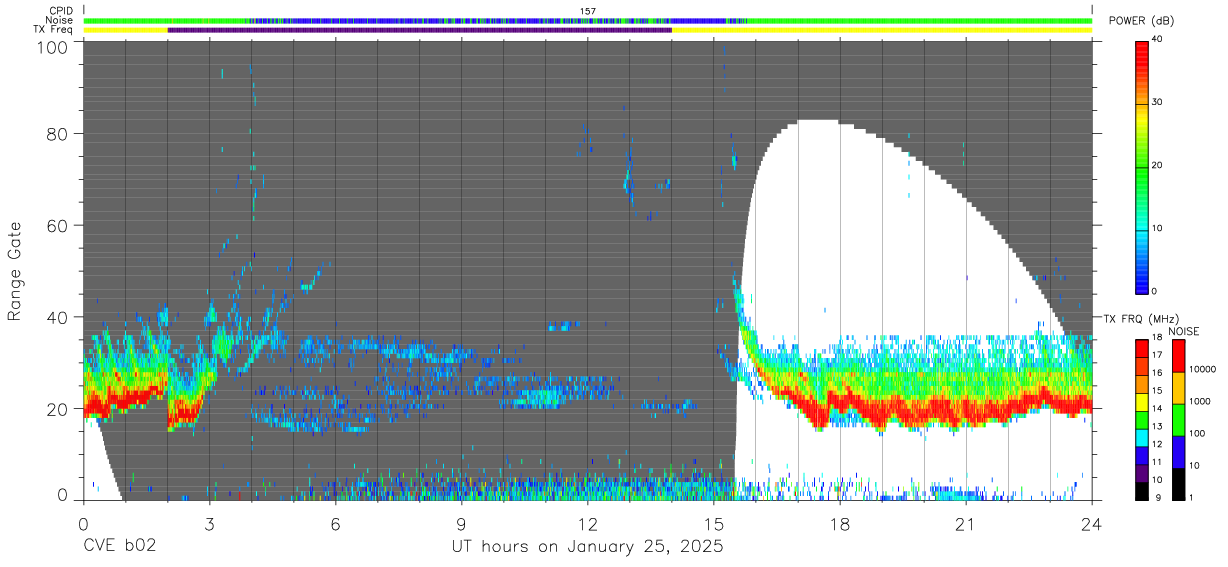Click the CVE b02 radar label
This screenshot has width=1228, height=567.
[119, 547]
